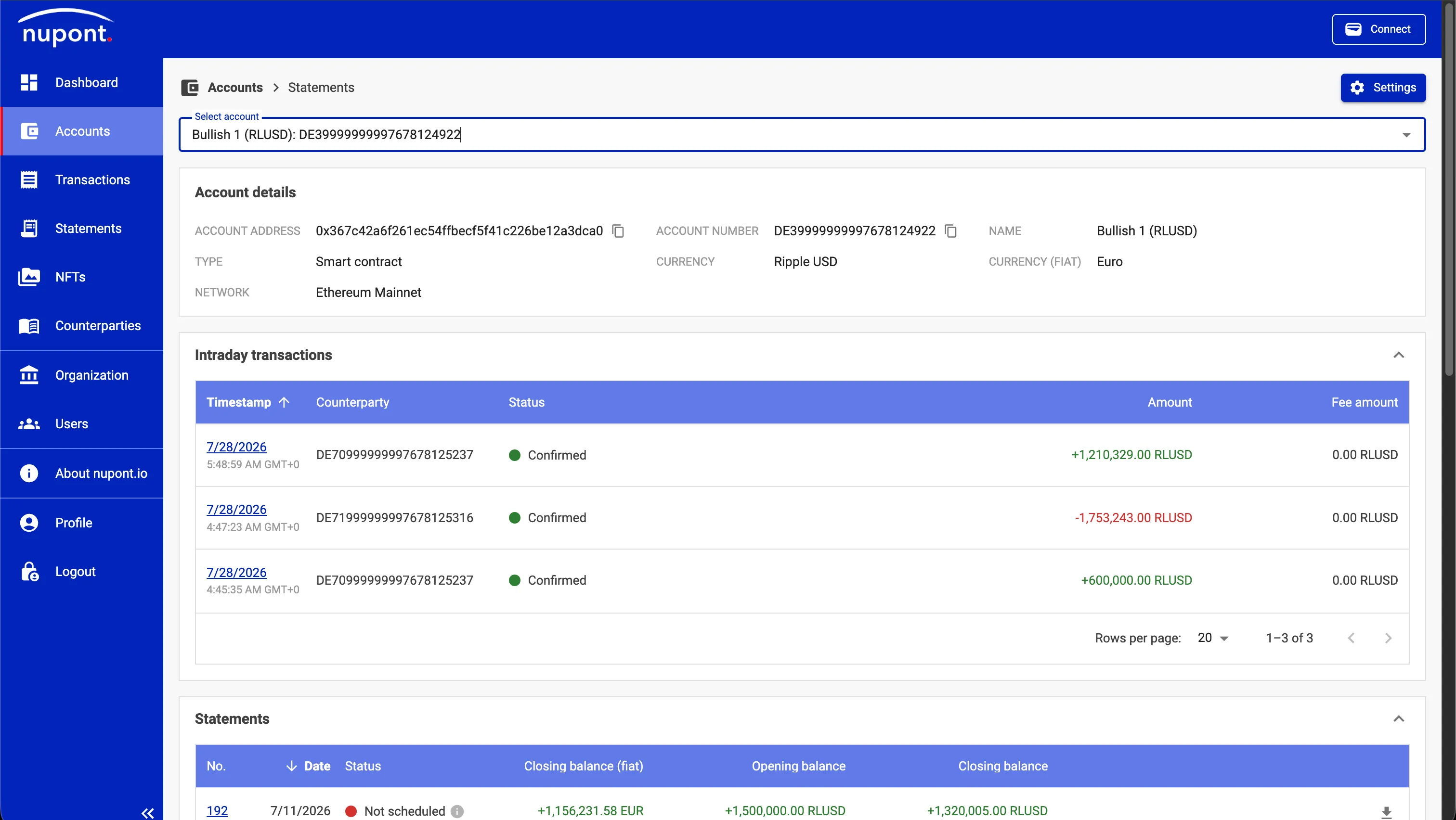Click the Dashboard grid icon

click(29, 82)
